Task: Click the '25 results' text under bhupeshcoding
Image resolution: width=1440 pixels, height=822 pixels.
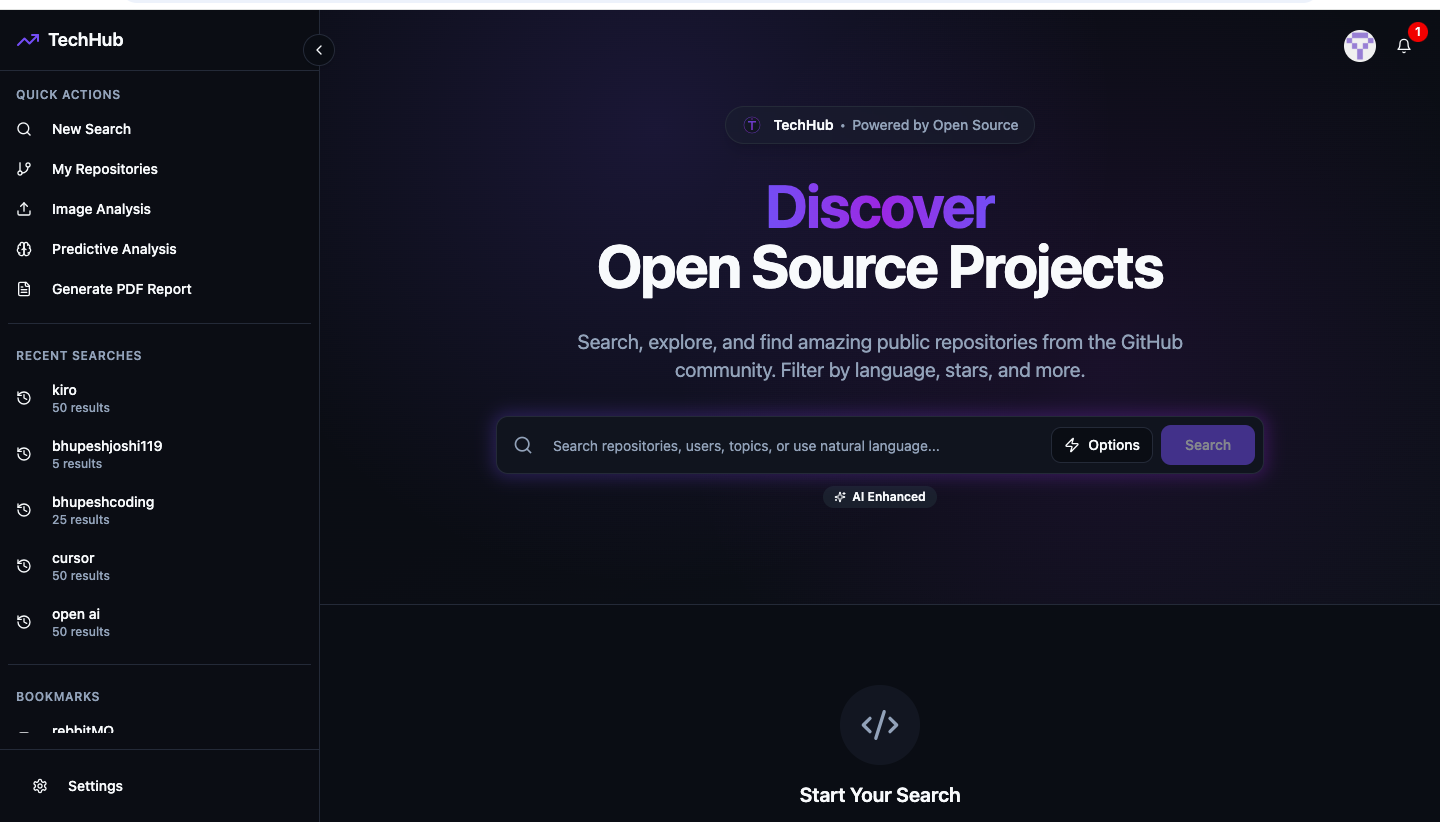Action: click(81, 520)
